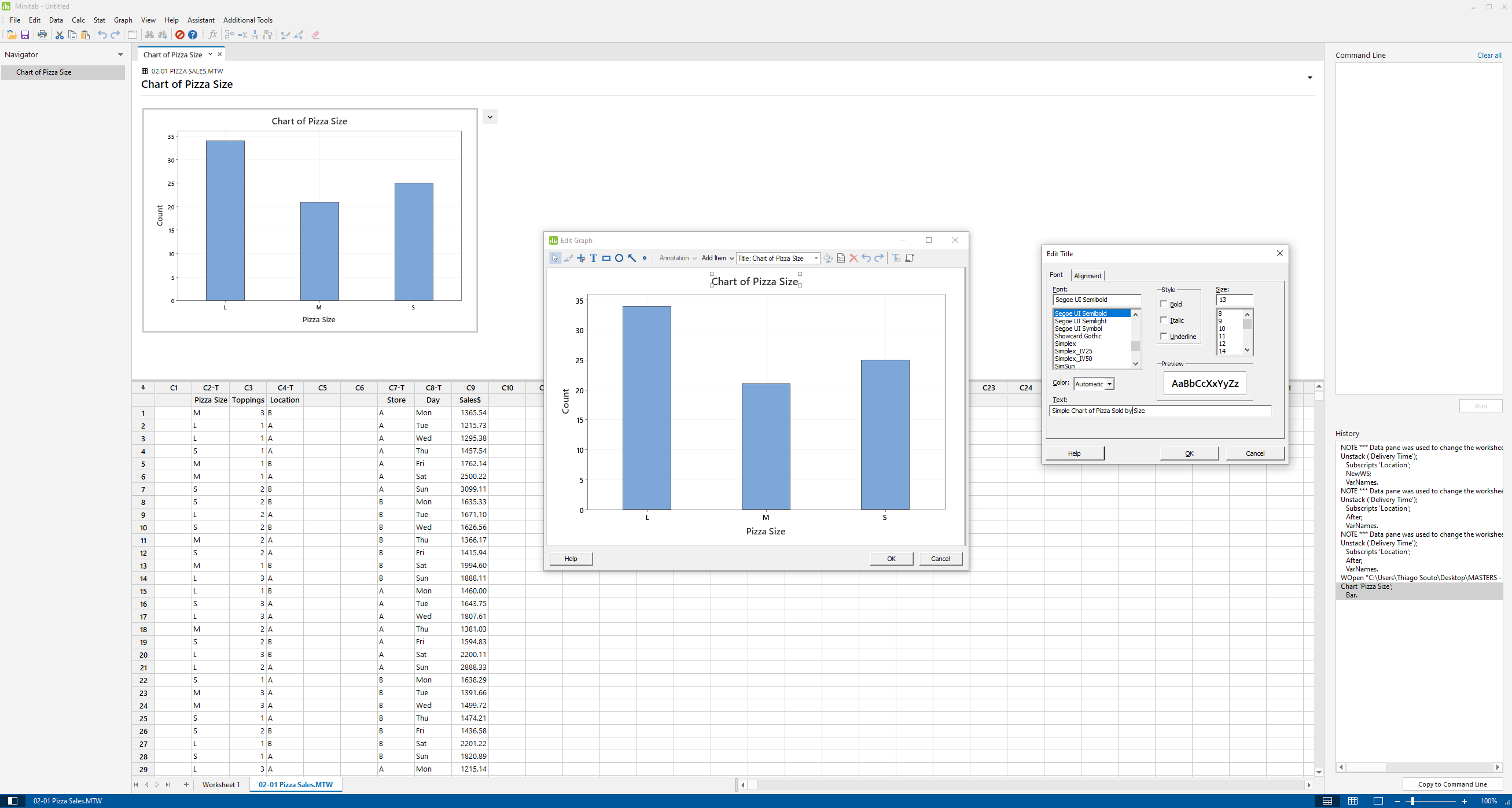Screen dimensions: 1512x808
Task: Select the rectangle shape tool in Edit Graph
Action: [606, 258]
